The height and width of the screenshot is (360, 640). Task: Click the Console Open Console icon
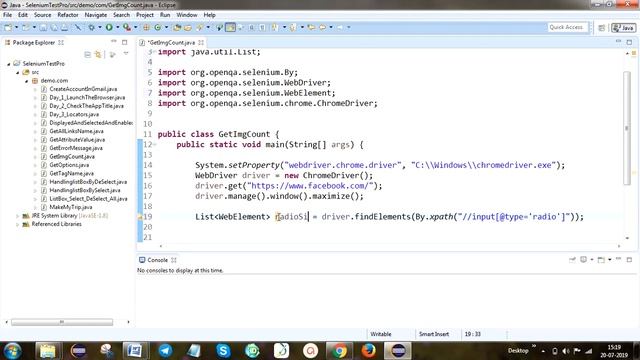(x=601, y=260)
